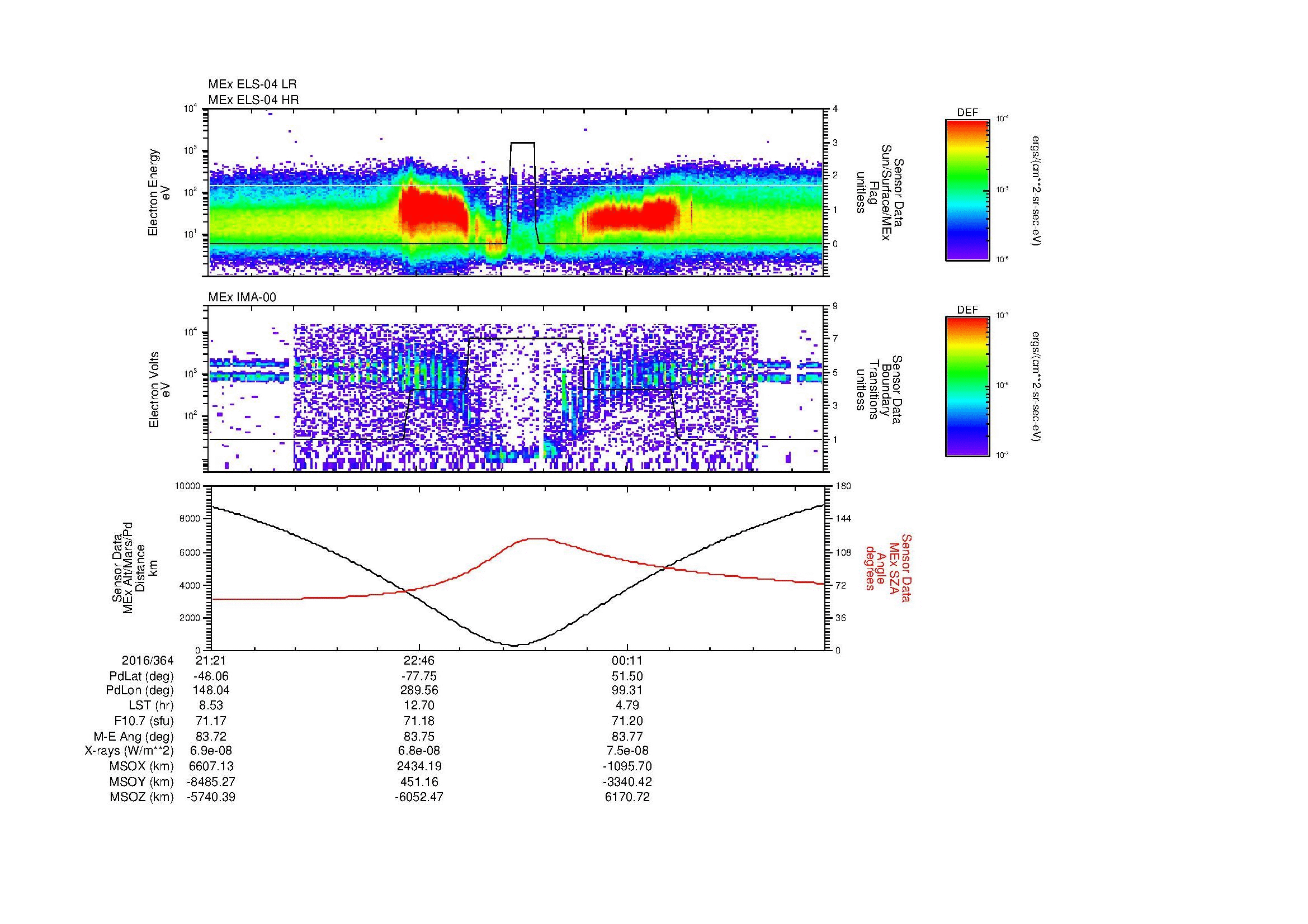The width and height of the screenshot is (1308, 924).
Task: Click the 00:11 time tick label
Action: tap(627, 661)
